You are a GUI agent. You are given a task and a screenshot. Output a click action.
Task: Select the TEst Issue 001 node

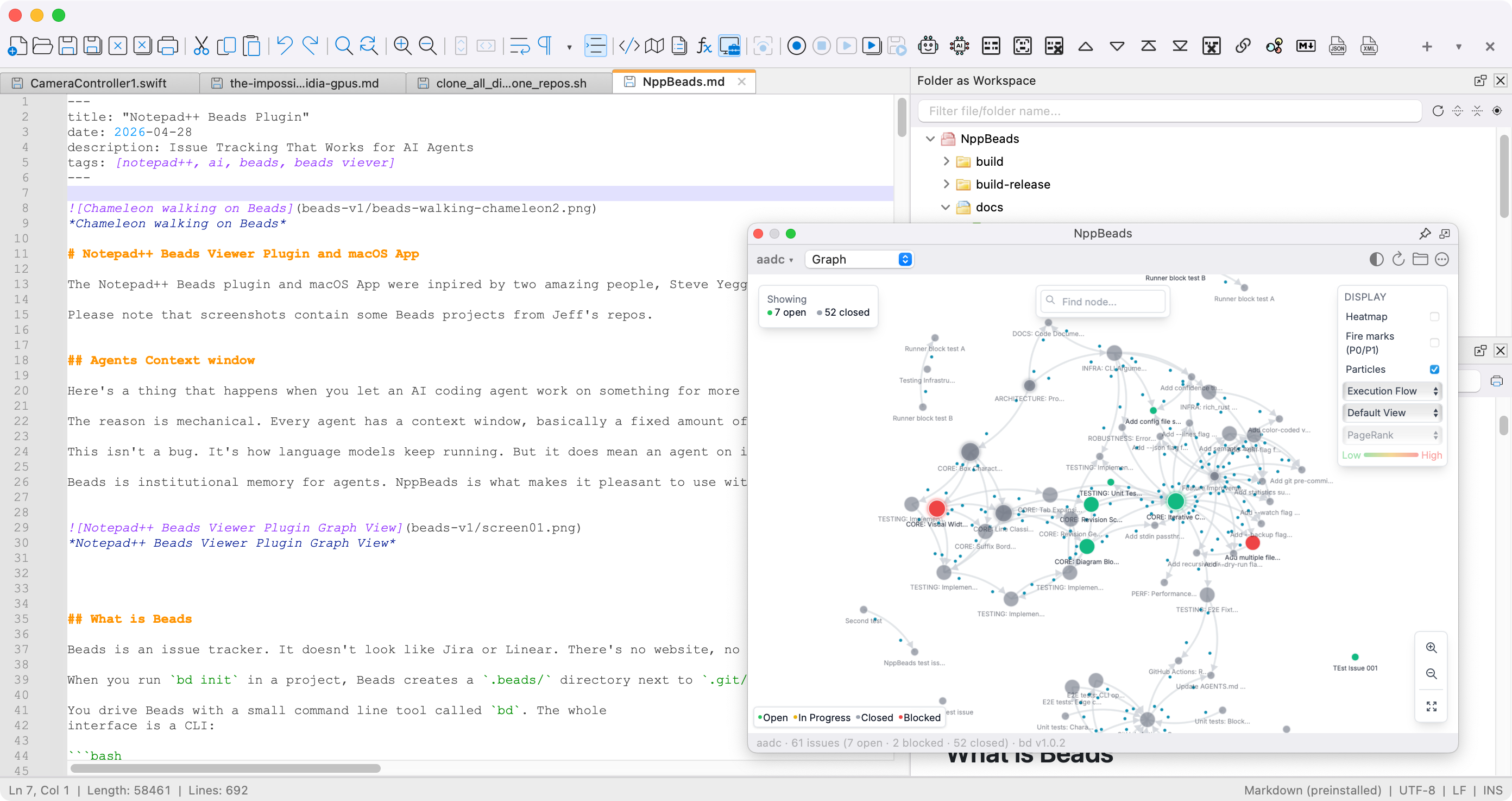coord(1355,658)
